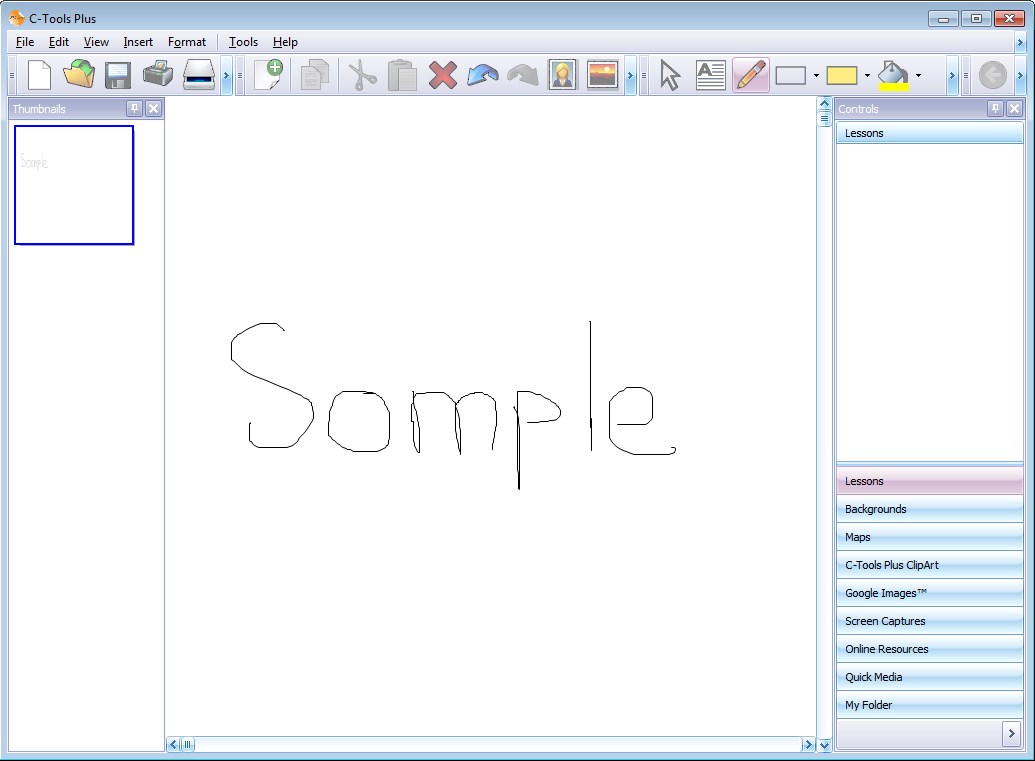Save with the floppy disk icon

[118, 75]
